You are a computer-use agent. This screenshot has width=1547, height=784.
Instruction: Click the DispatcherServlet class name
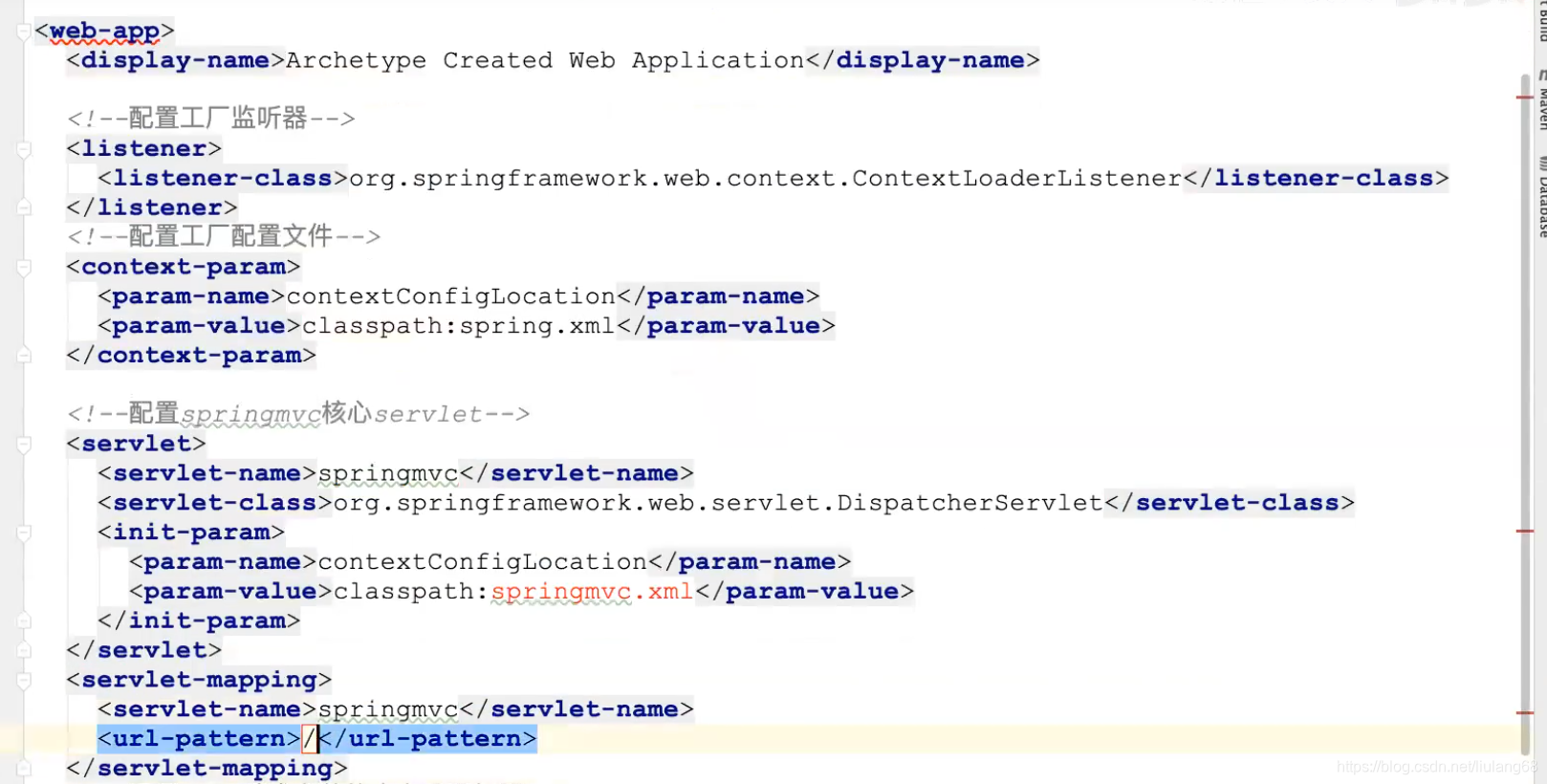coord(970,503)
